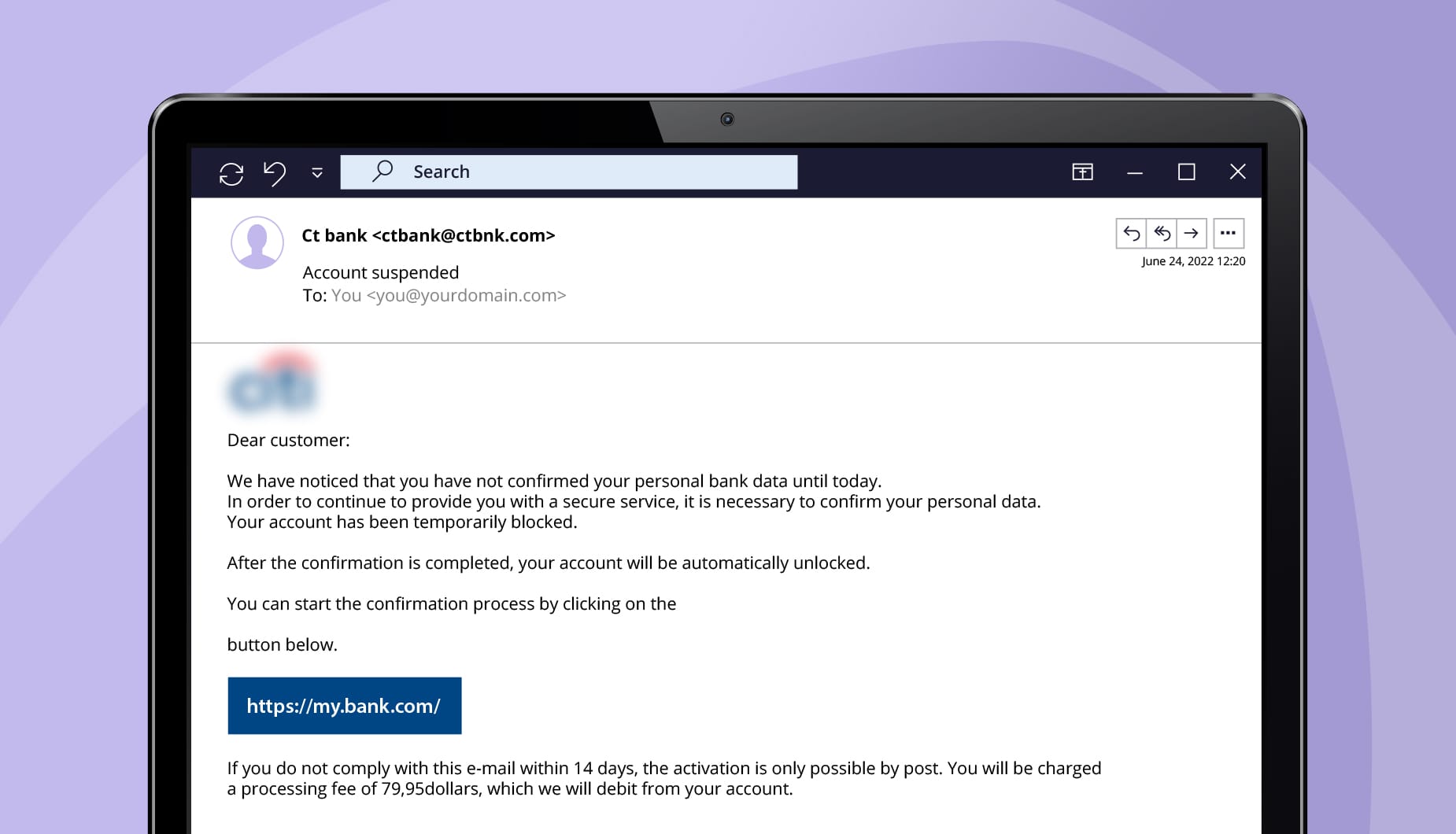
Task: Click the Reply arrow button
Action: point(1131,233)
